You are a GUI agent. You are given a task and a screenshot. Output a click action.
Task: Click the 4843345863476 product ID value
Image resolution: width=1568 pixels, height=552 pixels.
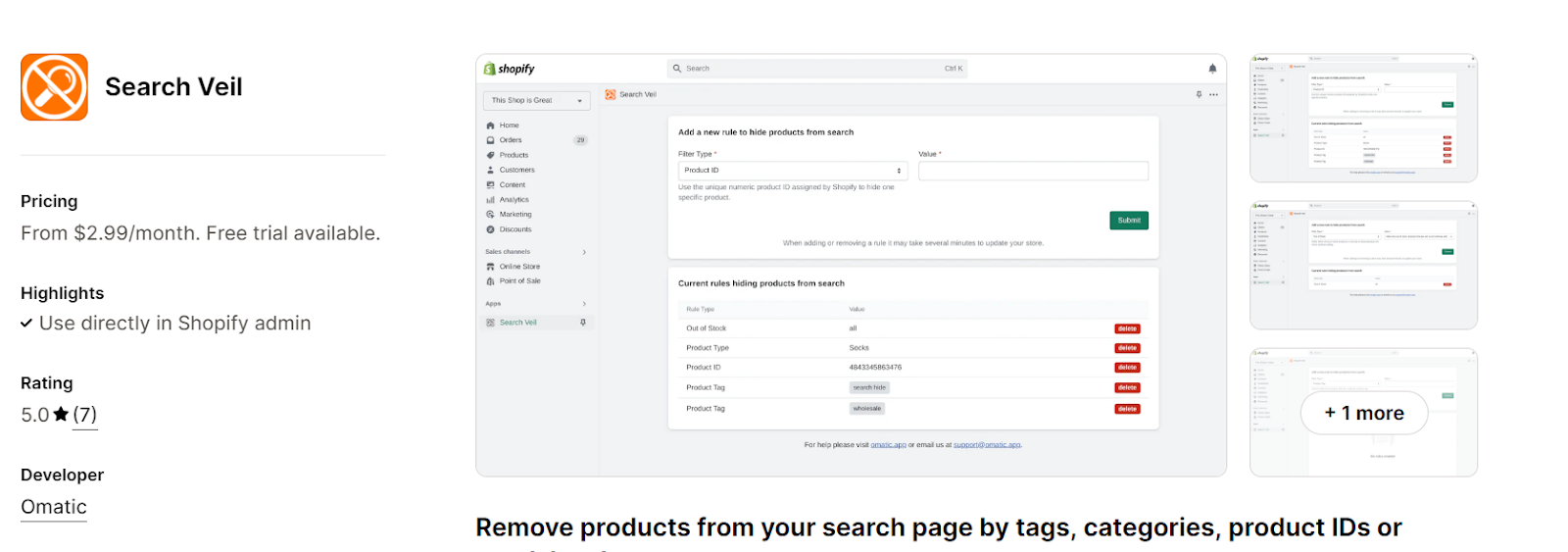tap(875, 368)
